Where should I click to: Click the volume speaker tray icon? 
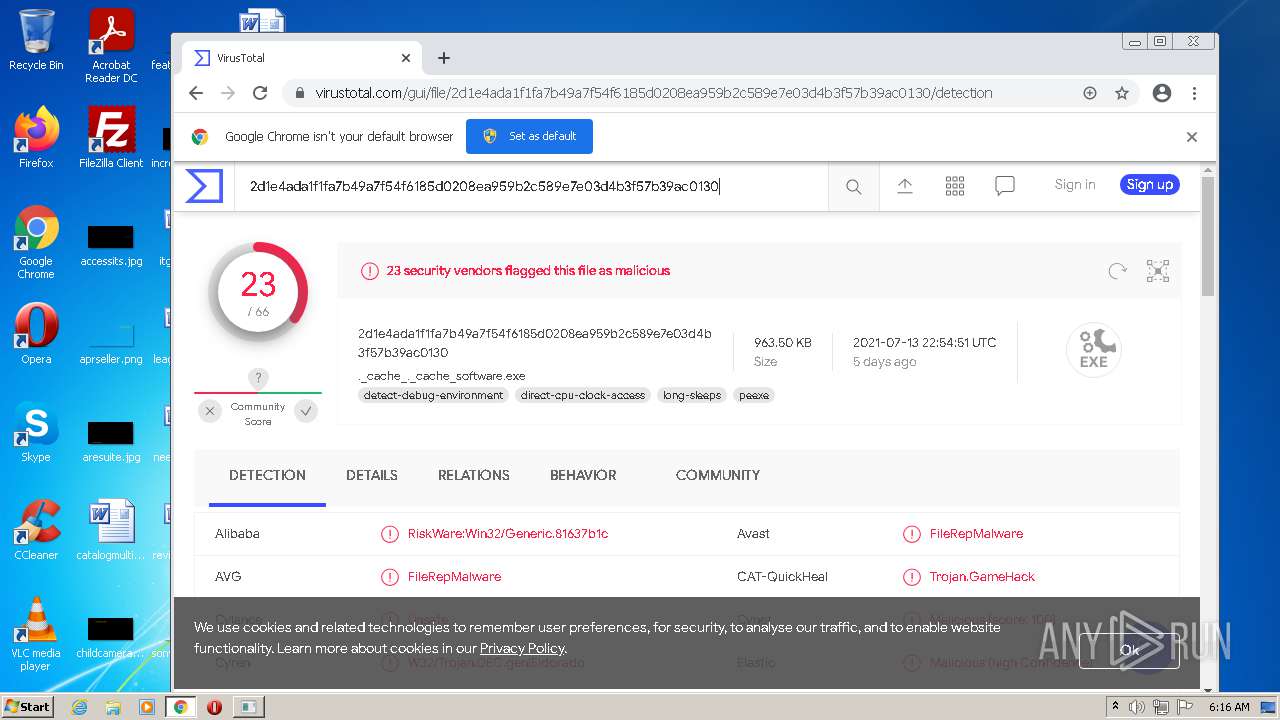1137,707
